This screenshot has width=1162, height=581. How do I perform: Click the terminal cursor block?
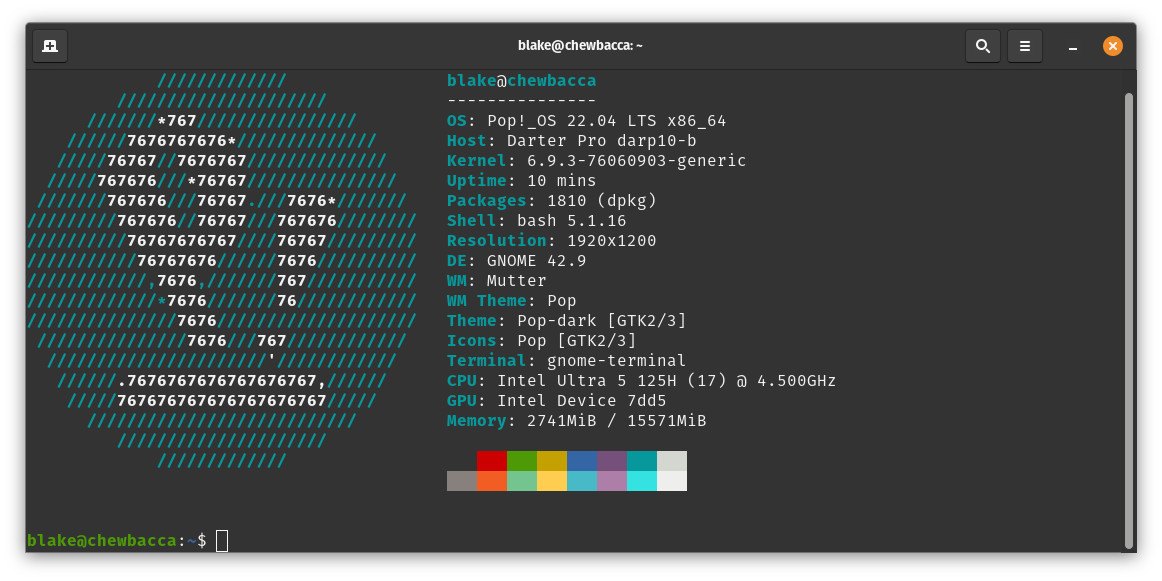point(222,541)
